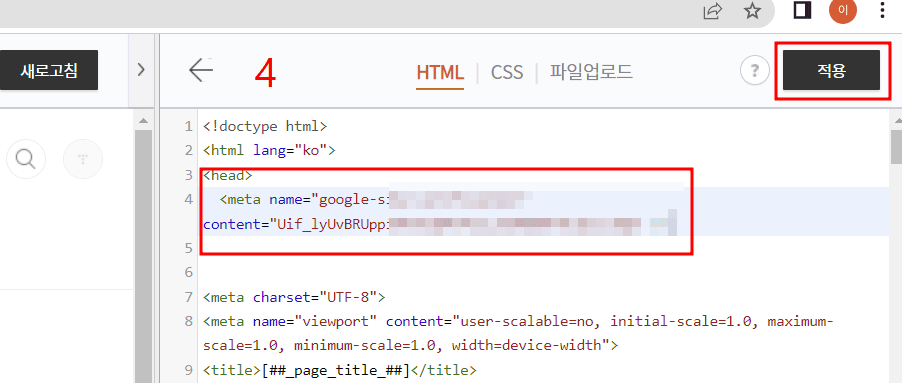902x383 pixels.
Task: Click the meta charset="UTF-8" line
Action: coord(294,297)
